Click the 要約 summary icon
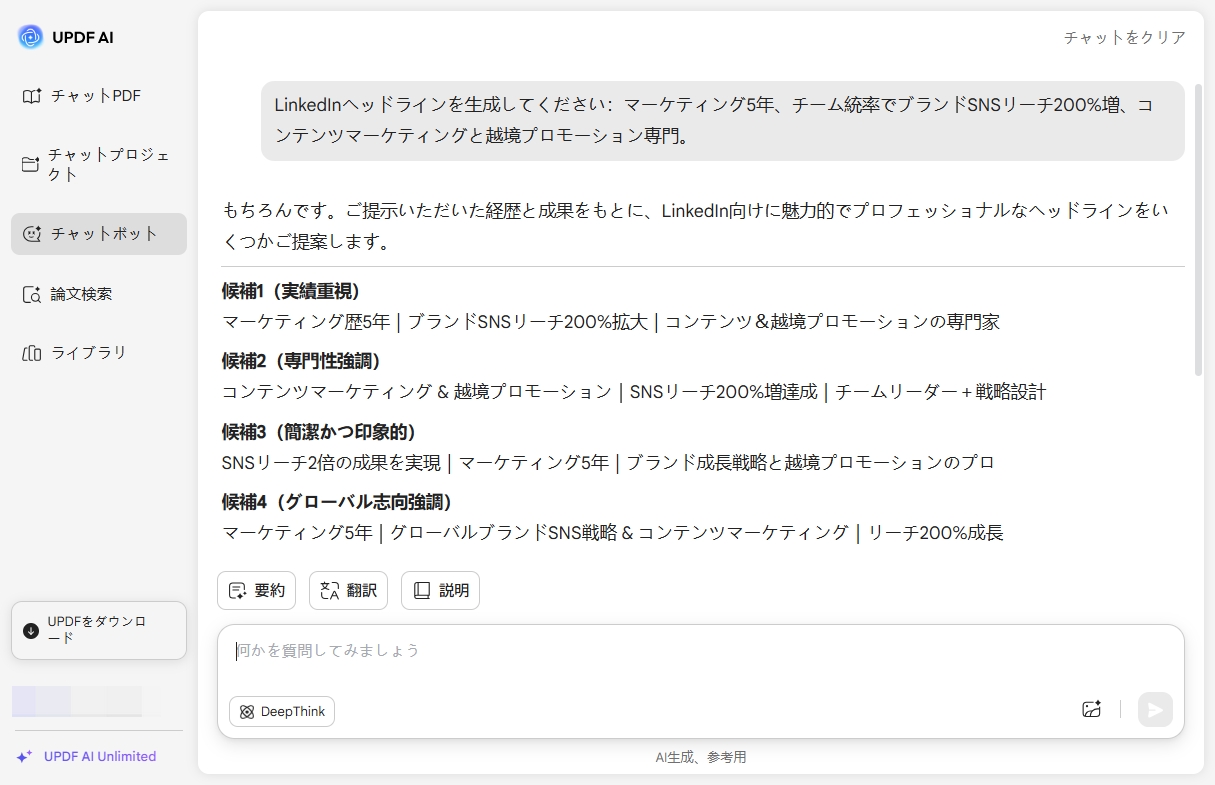 click(237, 591)
